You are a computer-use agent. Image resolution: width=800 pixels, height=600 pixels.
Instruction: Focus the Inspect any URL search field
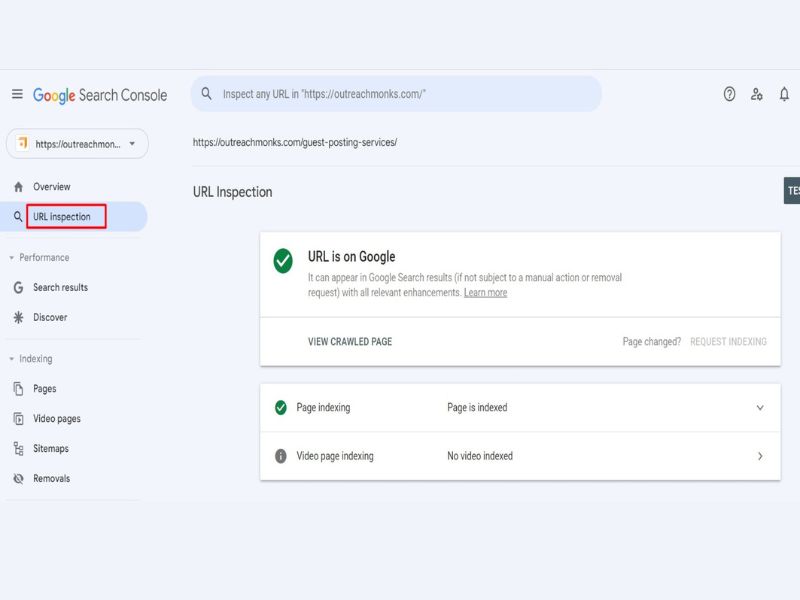(x=396, y=94)
